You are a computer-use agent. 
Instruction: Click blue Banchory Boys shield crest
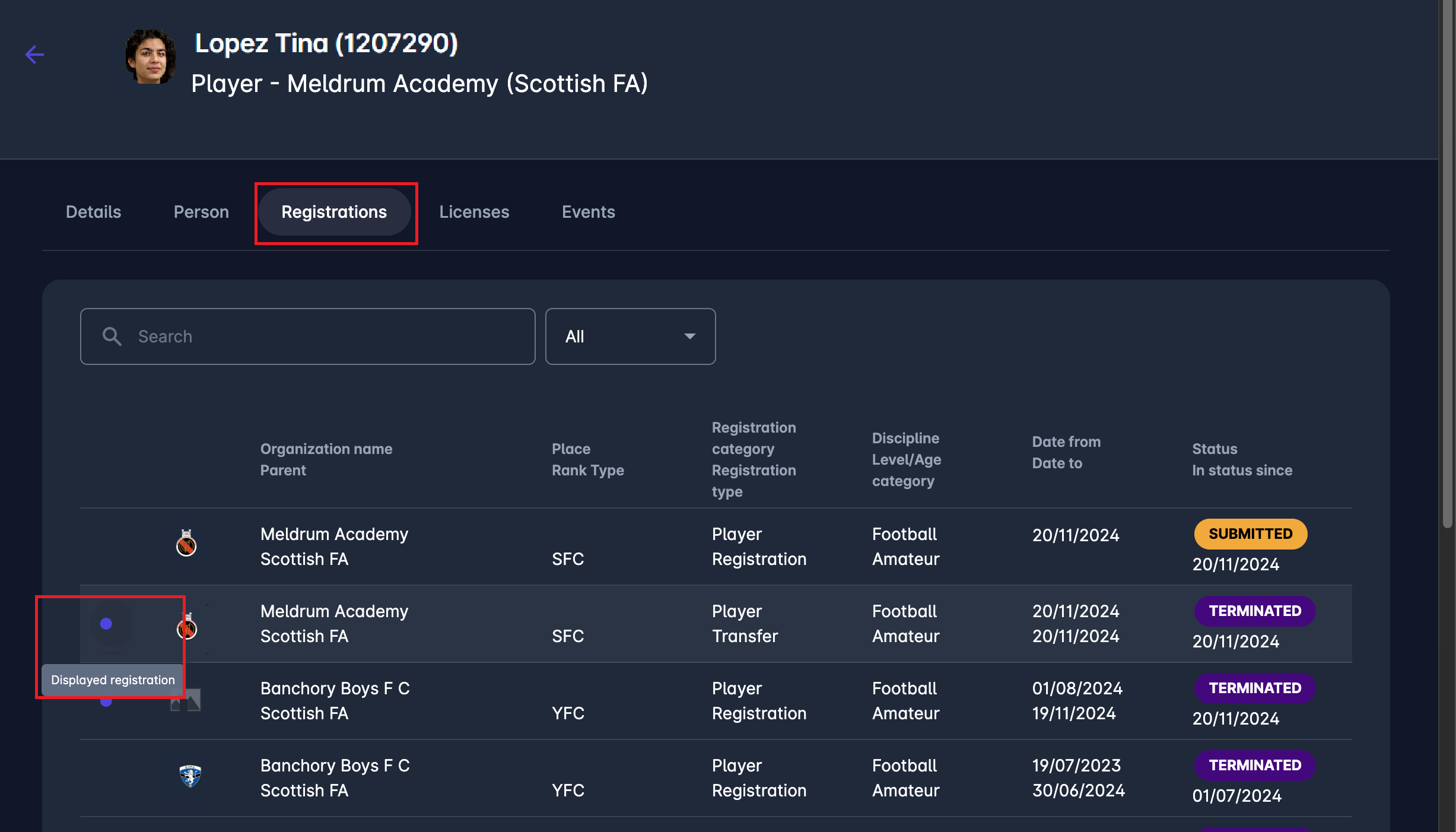point(190,776)
